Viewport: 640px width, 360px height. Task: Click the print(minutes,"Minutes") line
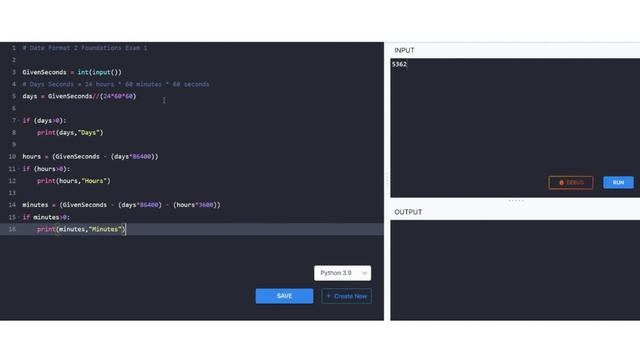point(81,229)
